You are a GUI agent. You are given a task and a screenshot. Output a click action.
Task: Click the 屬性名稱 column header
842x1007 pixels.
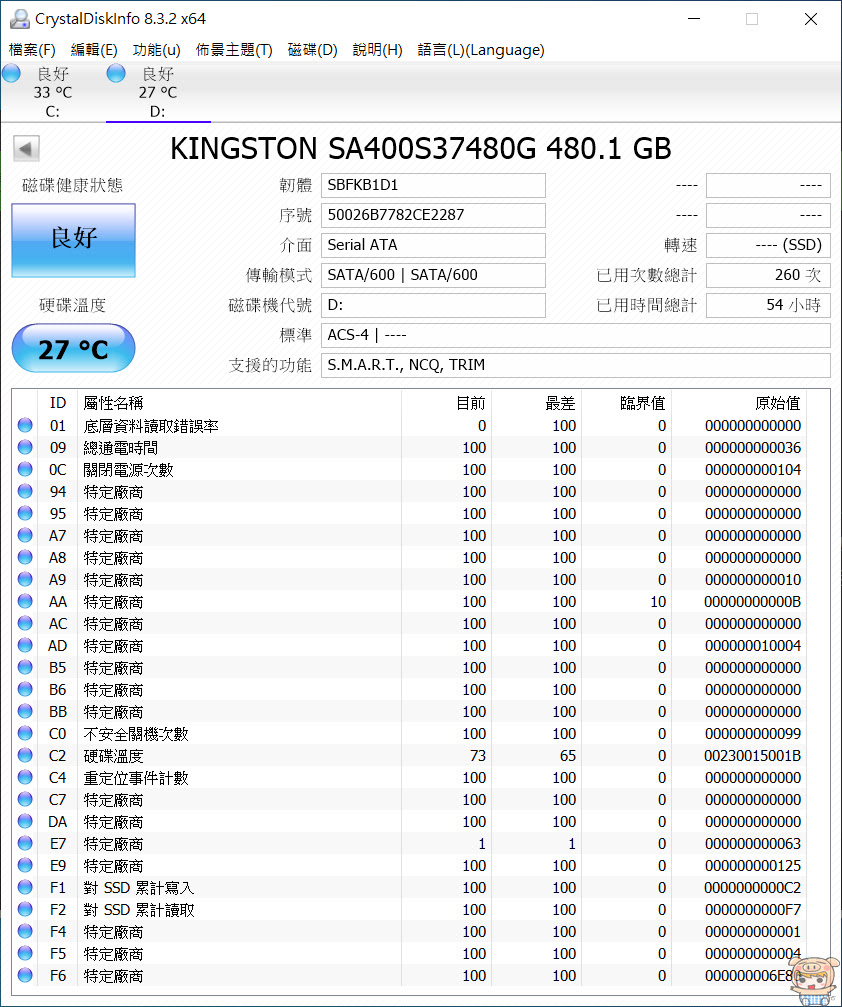pyautogui.click(x=239, y=403)
